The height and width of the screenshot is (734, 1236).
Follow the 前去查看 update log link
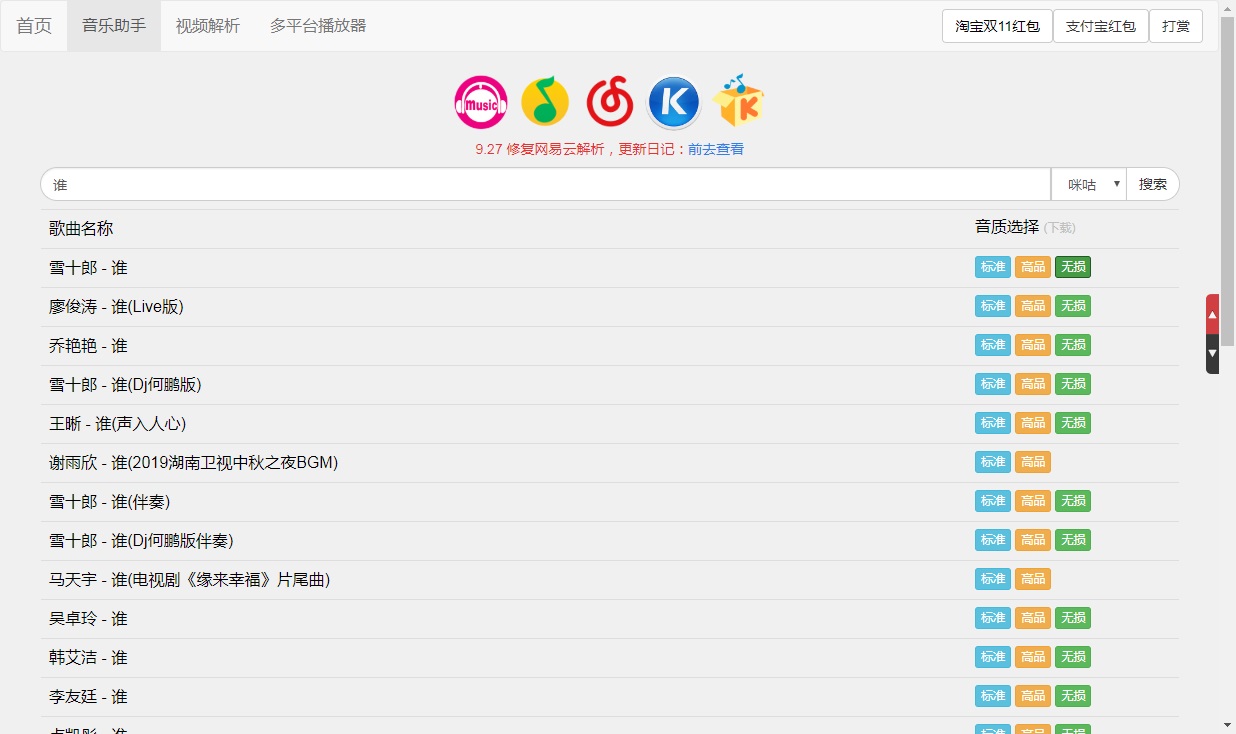tap(716, 149)
